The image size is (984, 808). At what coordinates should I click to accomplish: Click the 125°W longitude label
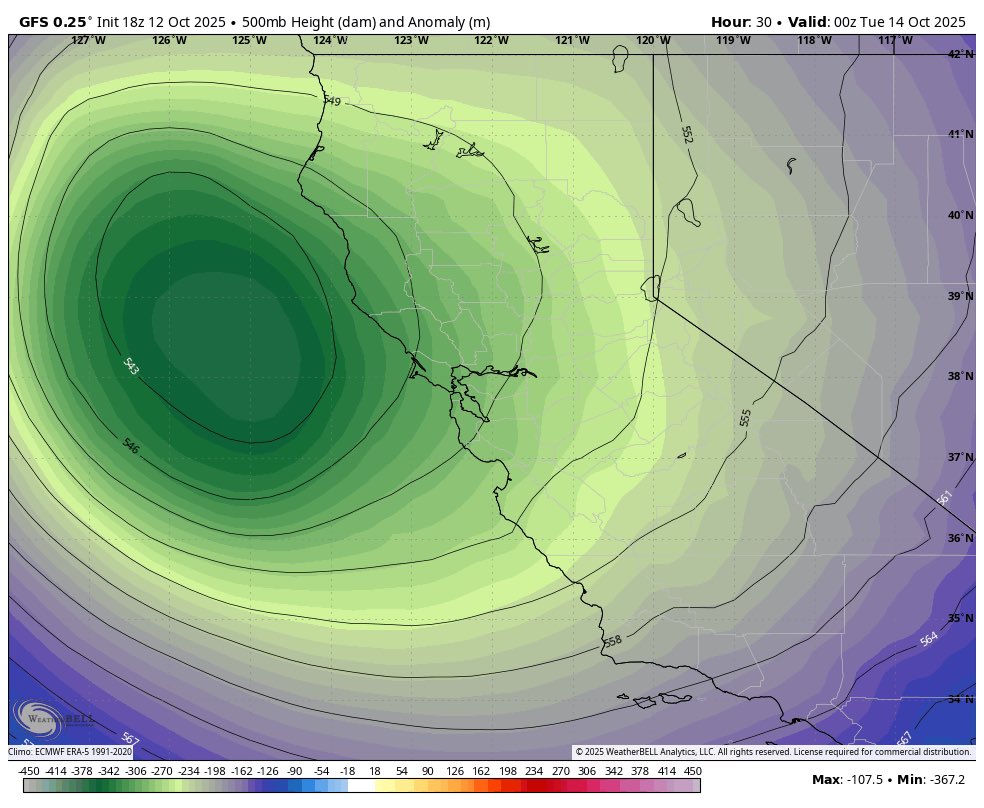(250, 40)
